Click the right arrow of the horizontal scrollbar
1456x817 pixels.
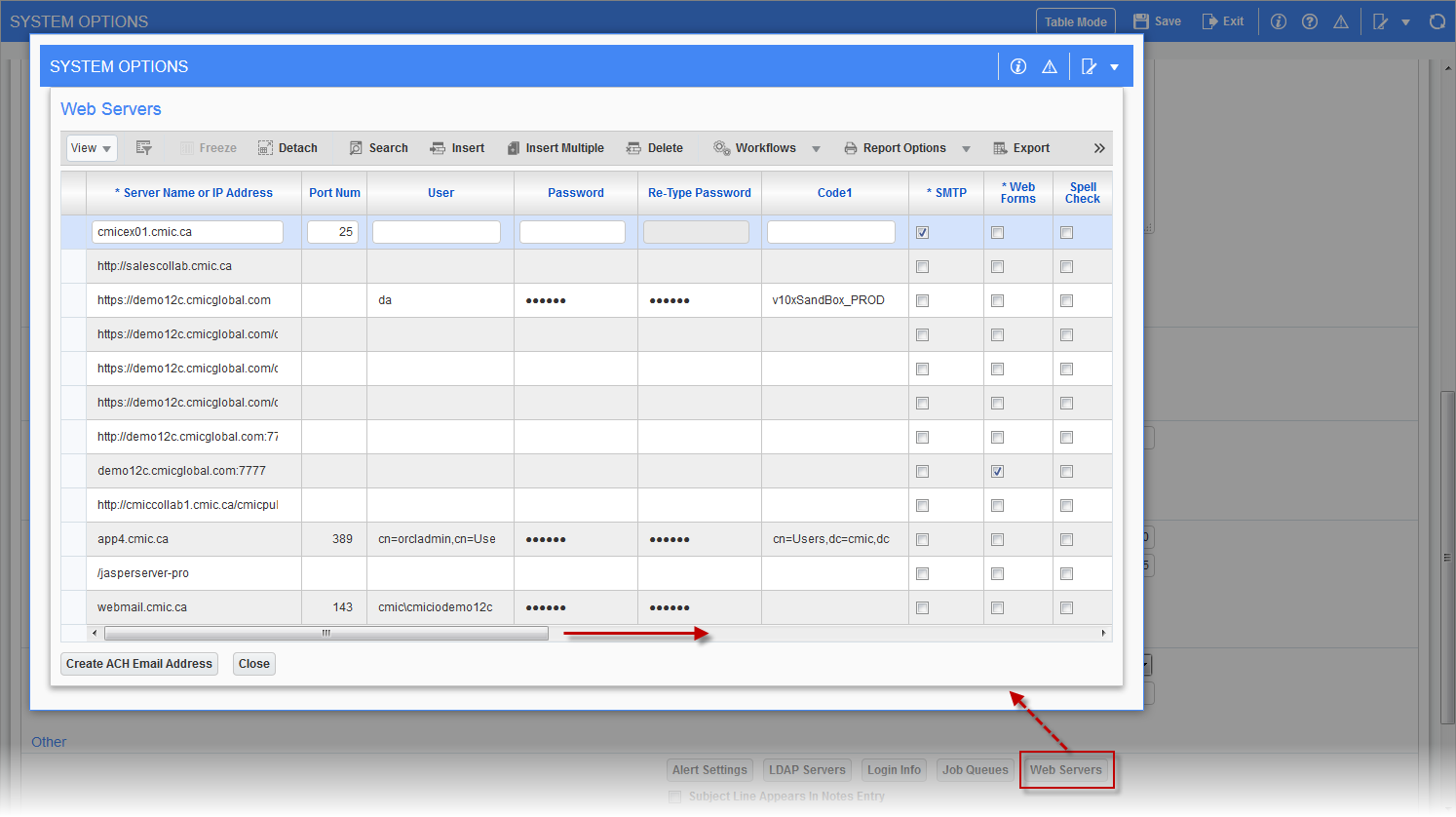point(1103,634)
